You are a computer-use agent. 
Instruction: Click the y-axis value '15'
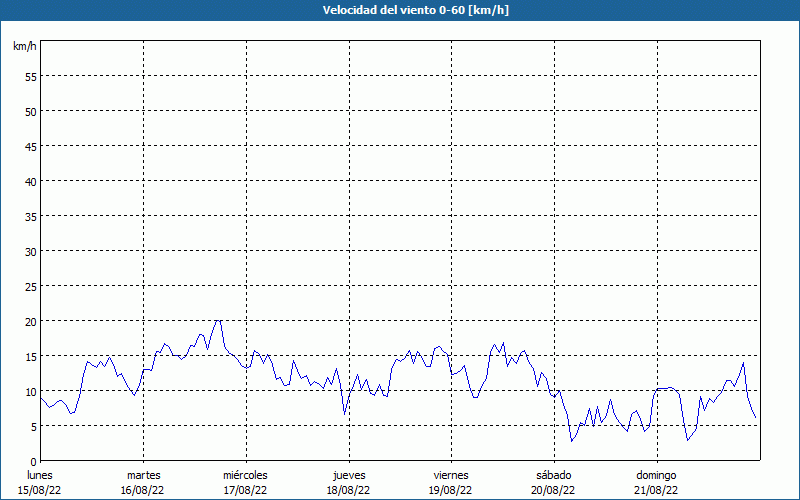pos(31,357)
